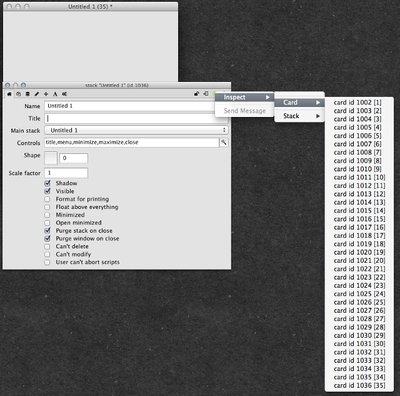The width and height of the screenshot is (400, 396).
Task: Open the stacked-lines pane icon in toolbar
Action: click(28, 94)
